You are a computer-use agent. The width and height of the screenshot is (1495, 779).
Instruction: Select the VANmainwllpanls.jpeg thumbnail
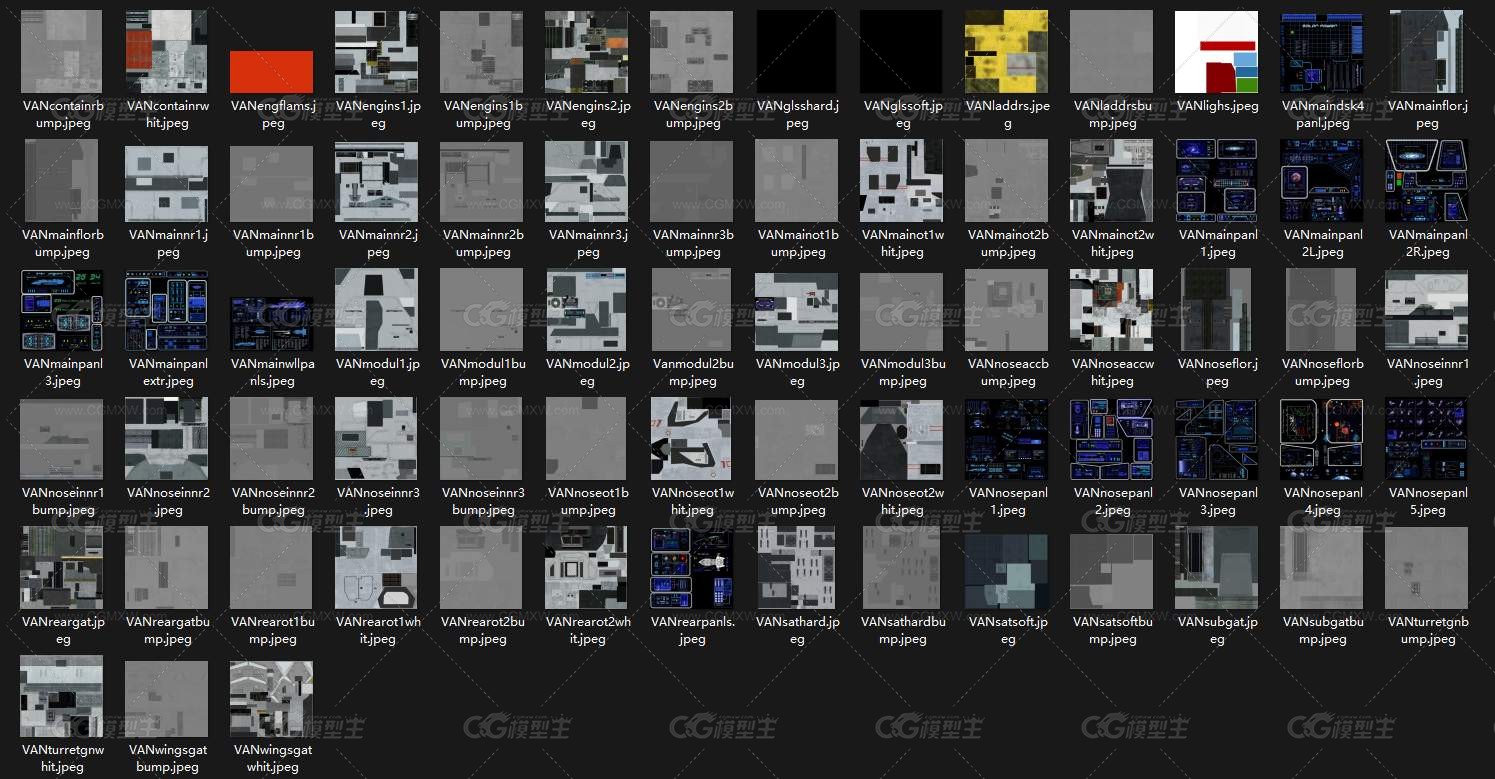pyautogui.click(x=272, y=324)
